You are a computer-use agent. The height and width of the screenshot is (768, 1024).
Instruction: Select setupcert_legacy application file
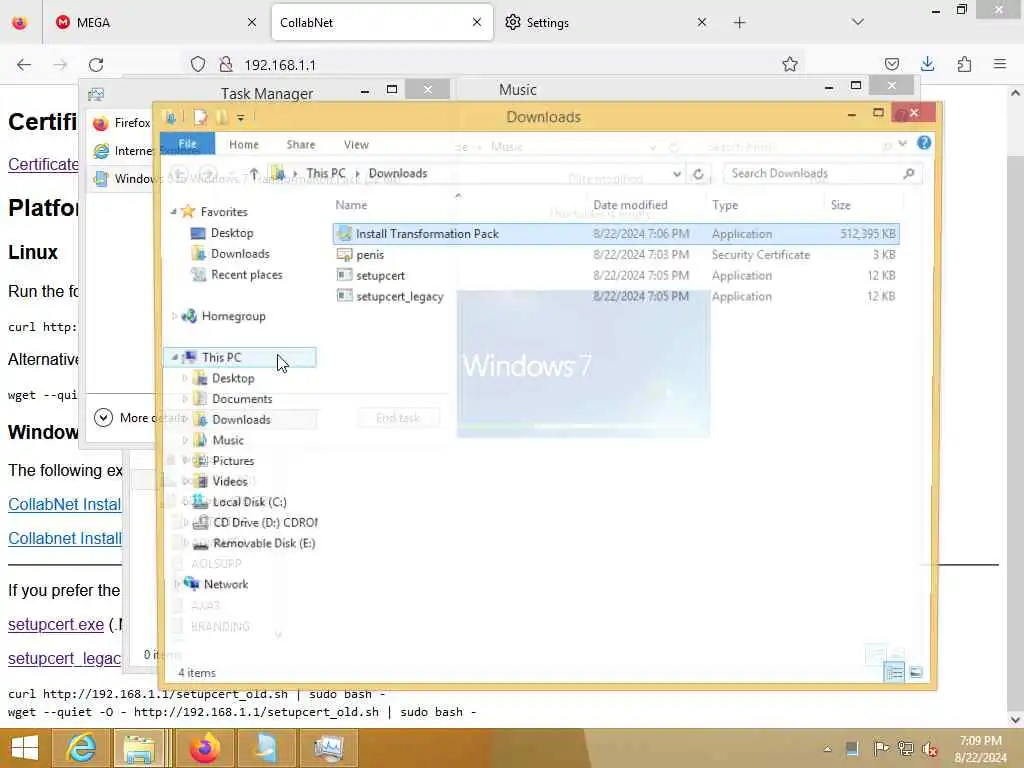(x=616, y=296)
